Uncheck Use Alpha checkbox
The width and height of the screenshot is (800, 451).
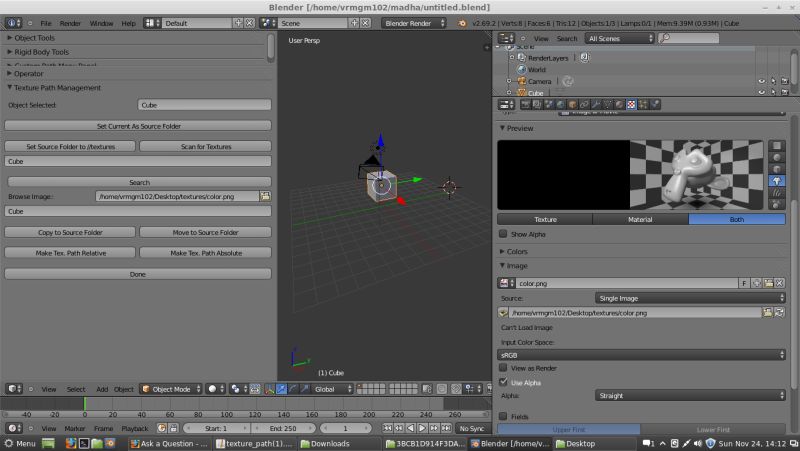(x=503, y=382)
